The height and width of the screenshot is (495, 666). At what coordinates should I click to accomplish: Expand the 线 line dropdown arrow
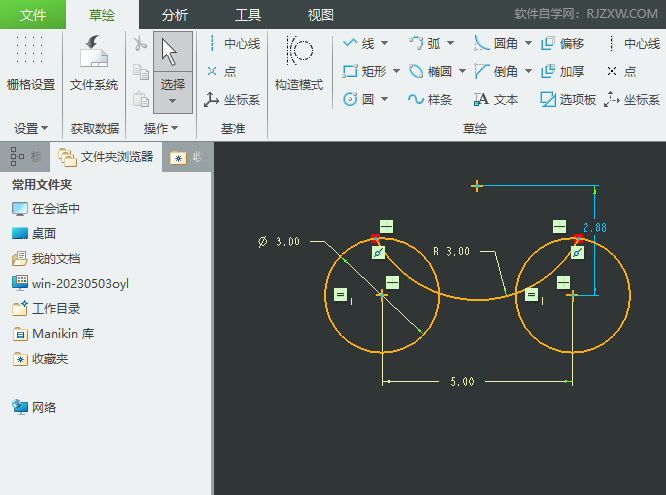click(384, 43)
